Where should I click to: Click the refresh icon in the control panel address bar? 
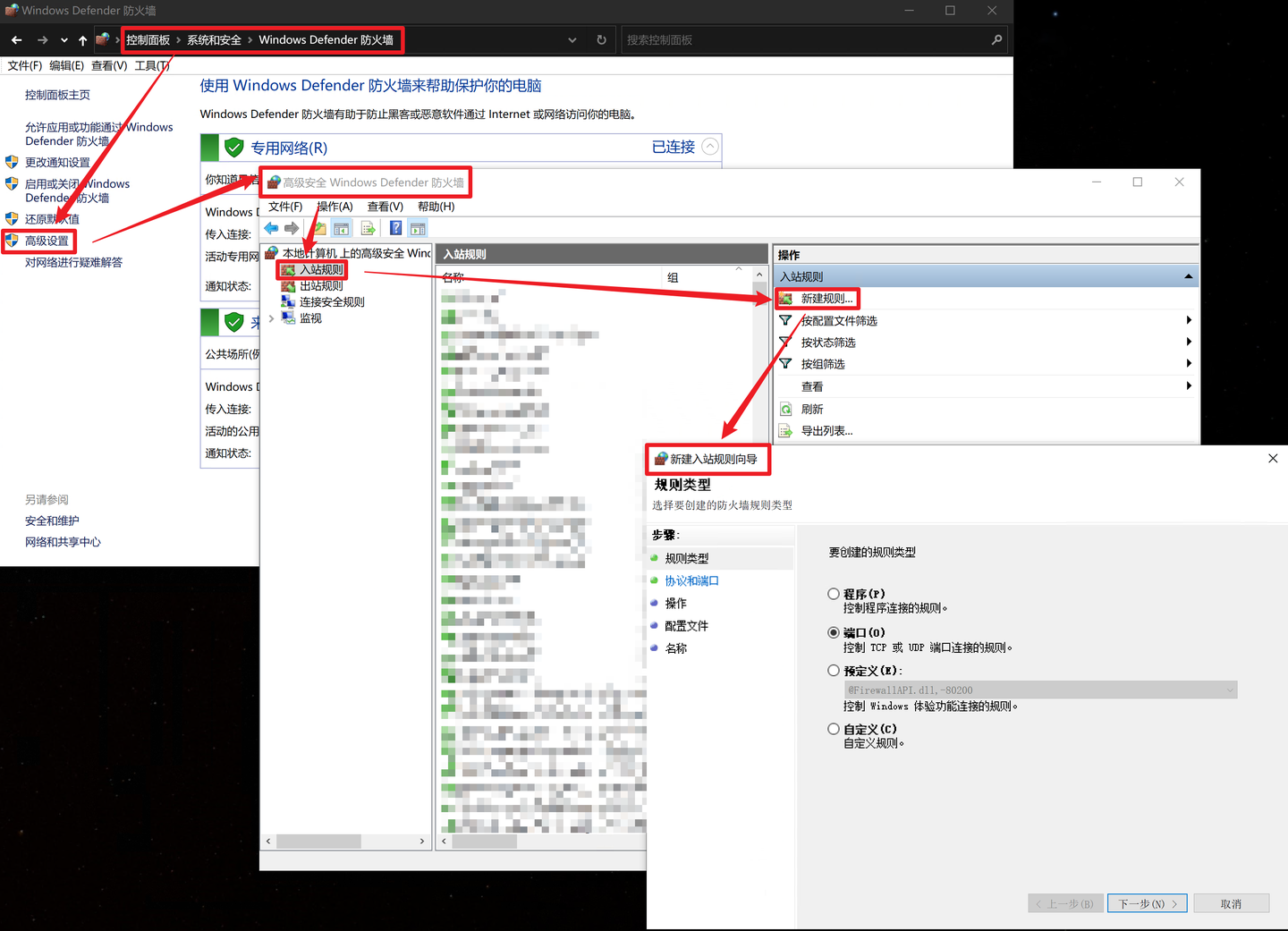click(x=601, y=40)
